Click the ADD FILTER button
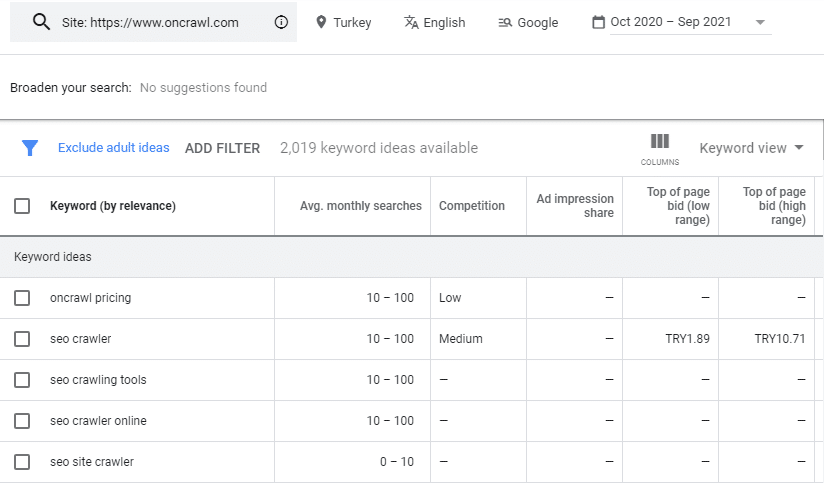 coord(222,148)
